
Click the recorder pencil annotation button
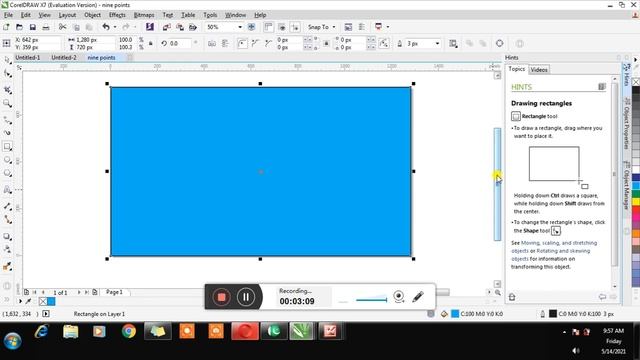[x=418, y=297]
